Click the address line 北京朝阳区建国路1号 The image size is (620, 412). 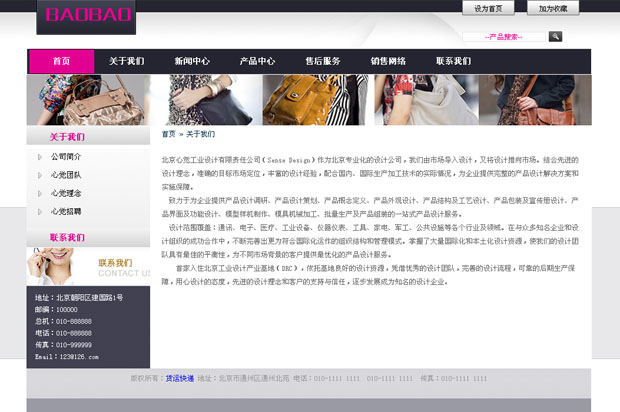(79, 297)
